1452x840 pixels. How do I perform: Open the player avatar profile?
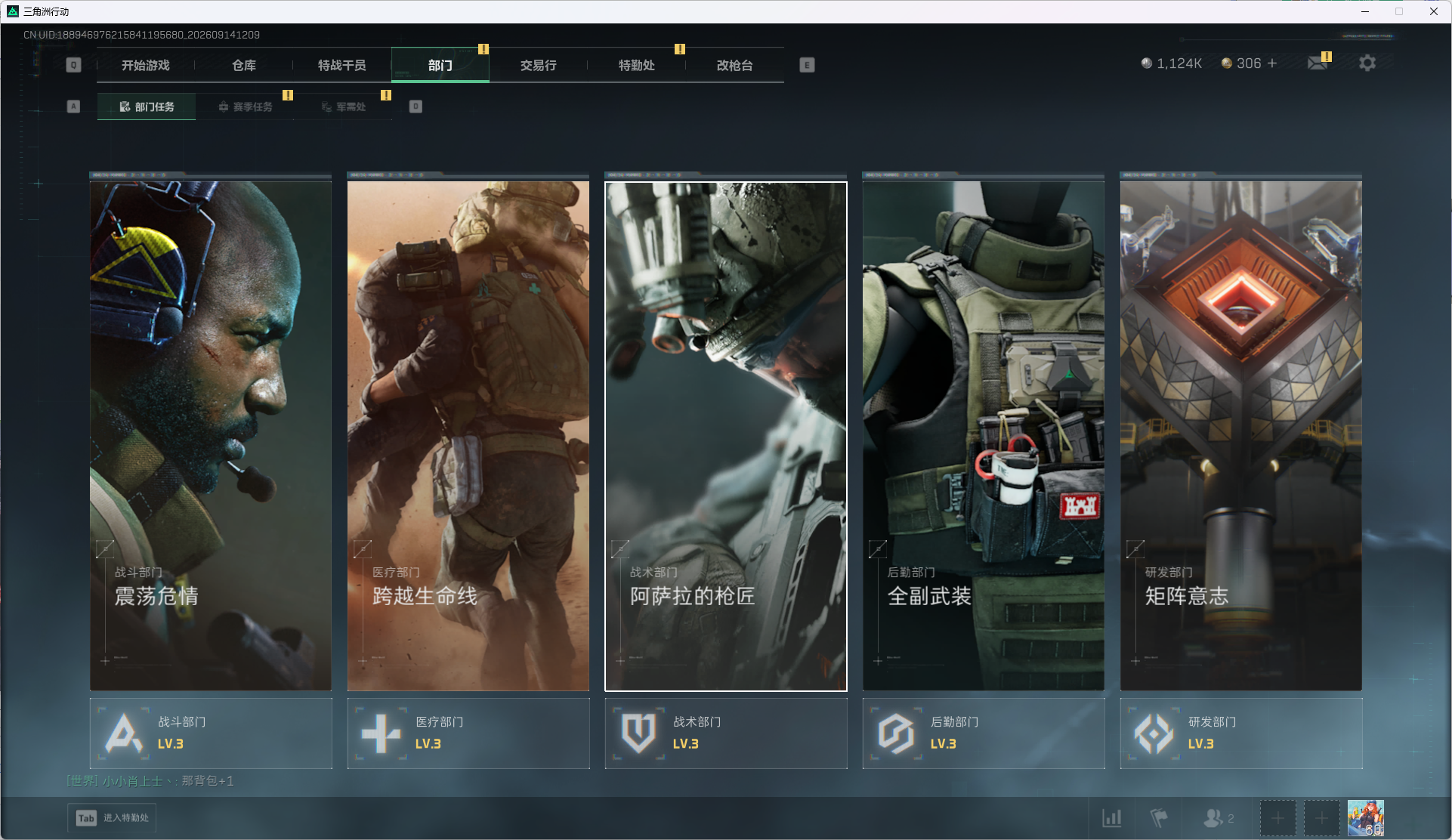[1366, 818]
